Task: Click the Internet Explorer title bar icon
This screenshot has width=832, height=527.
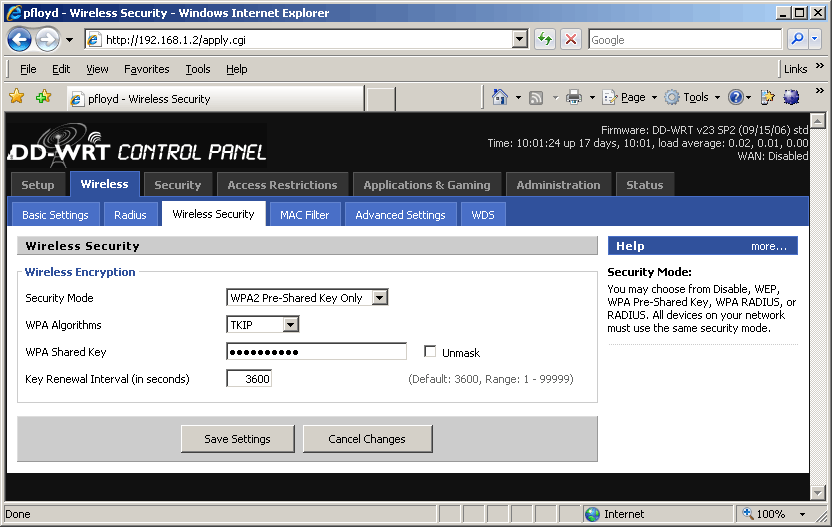Action: pos(14,13)
